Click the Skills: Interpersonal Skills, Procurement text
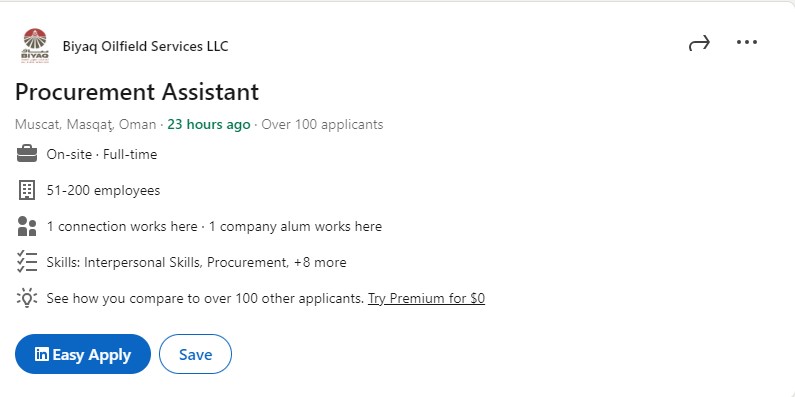 click(x=167, y=262)
